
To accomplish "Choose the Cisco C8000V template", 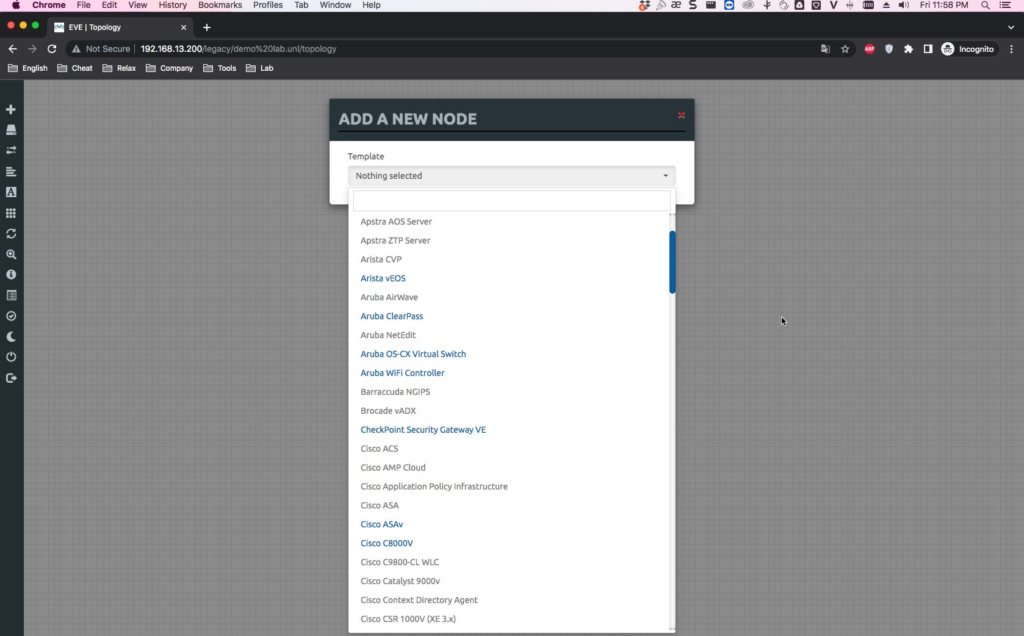I will click(x=387, y=543).
